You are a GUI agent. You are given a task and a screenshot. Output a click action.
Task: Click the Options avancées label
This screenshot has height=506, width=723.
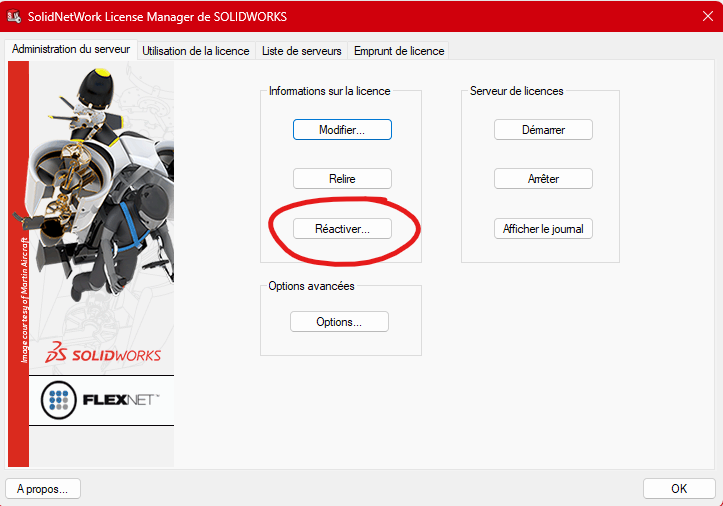click(311, 286)
